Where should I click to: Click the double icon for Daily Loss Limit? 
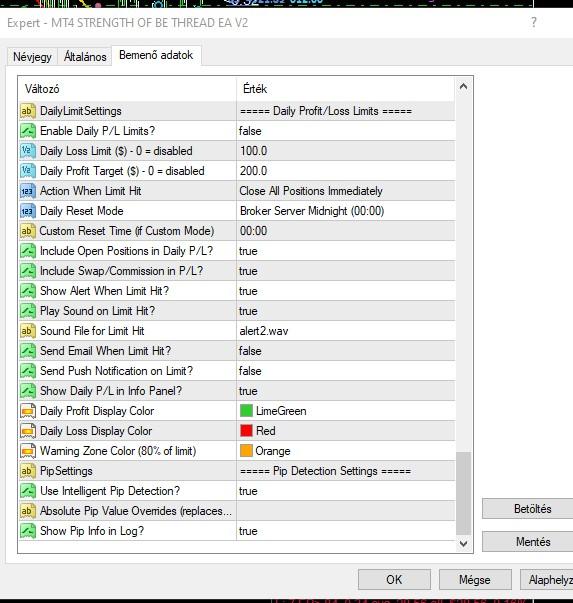[x=28, y=151]
